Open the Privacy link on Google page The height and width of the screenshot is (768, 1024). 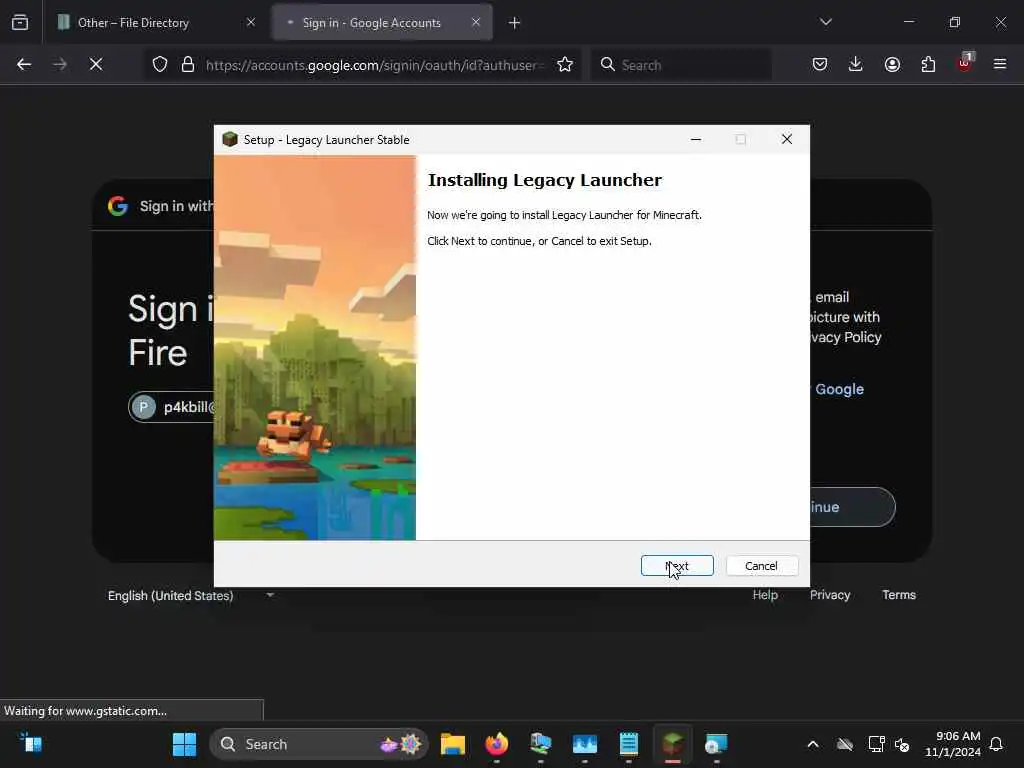point(830,595)
